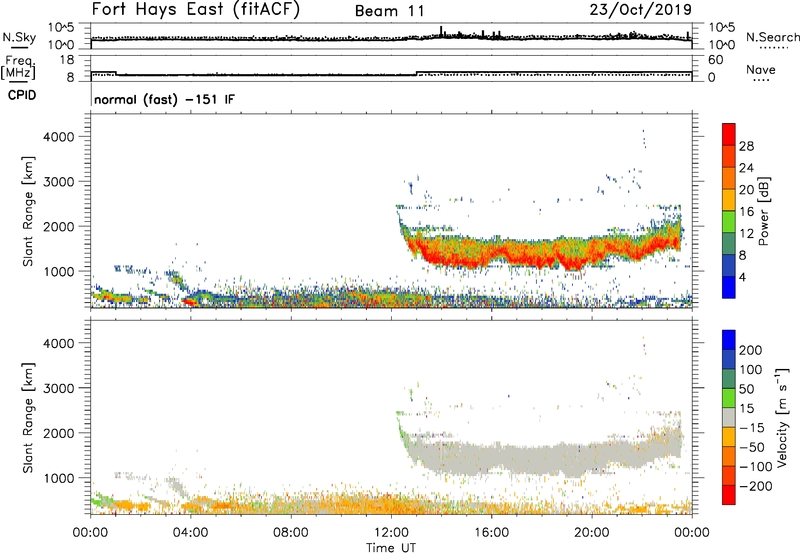800x554 pixels.
Task: Click velocity panel 'Slant Range [km]' axis label
Action: 28,417
